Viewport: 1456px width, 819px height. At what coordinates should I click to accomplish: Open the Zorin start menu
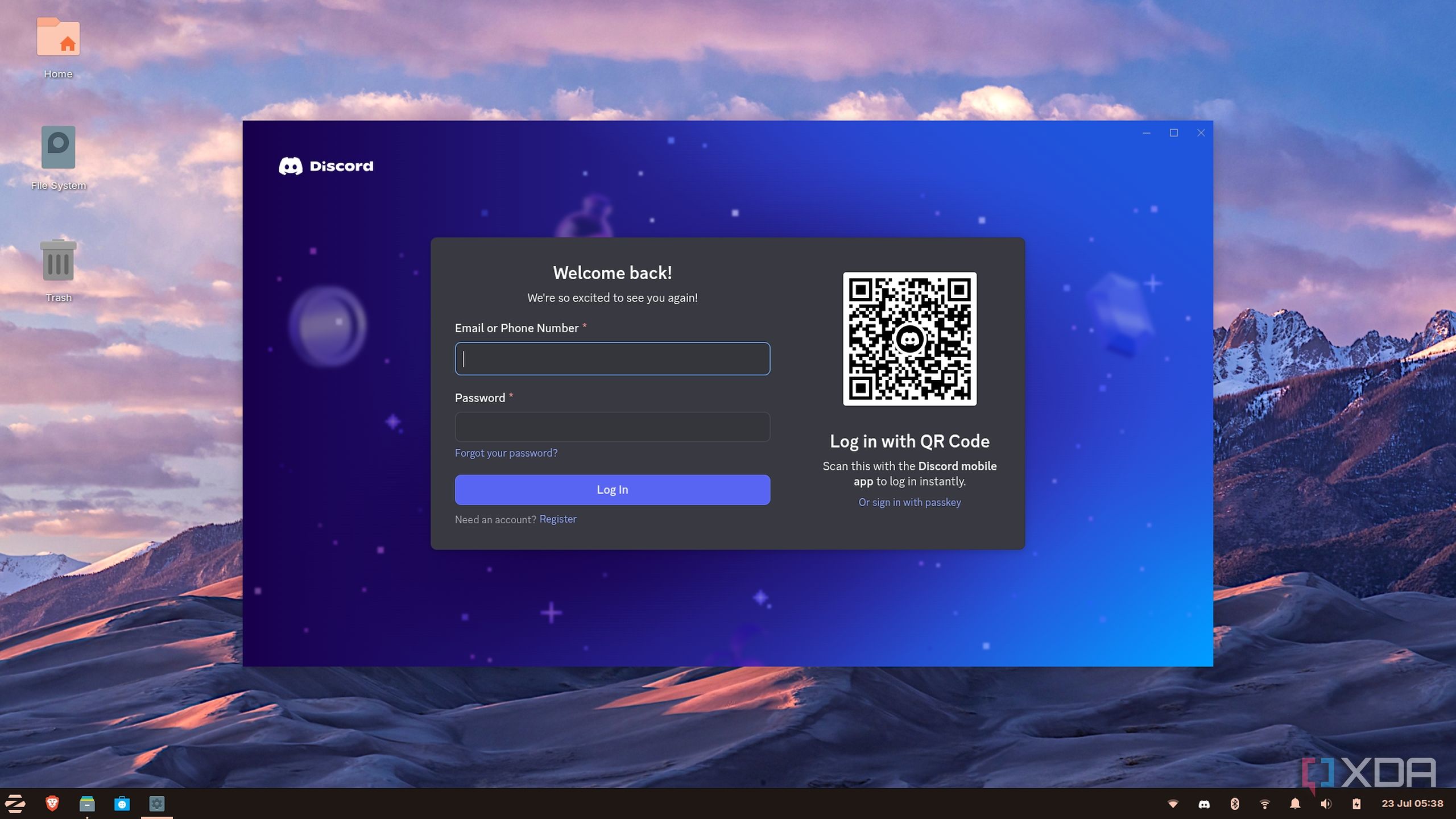(15, 803)
